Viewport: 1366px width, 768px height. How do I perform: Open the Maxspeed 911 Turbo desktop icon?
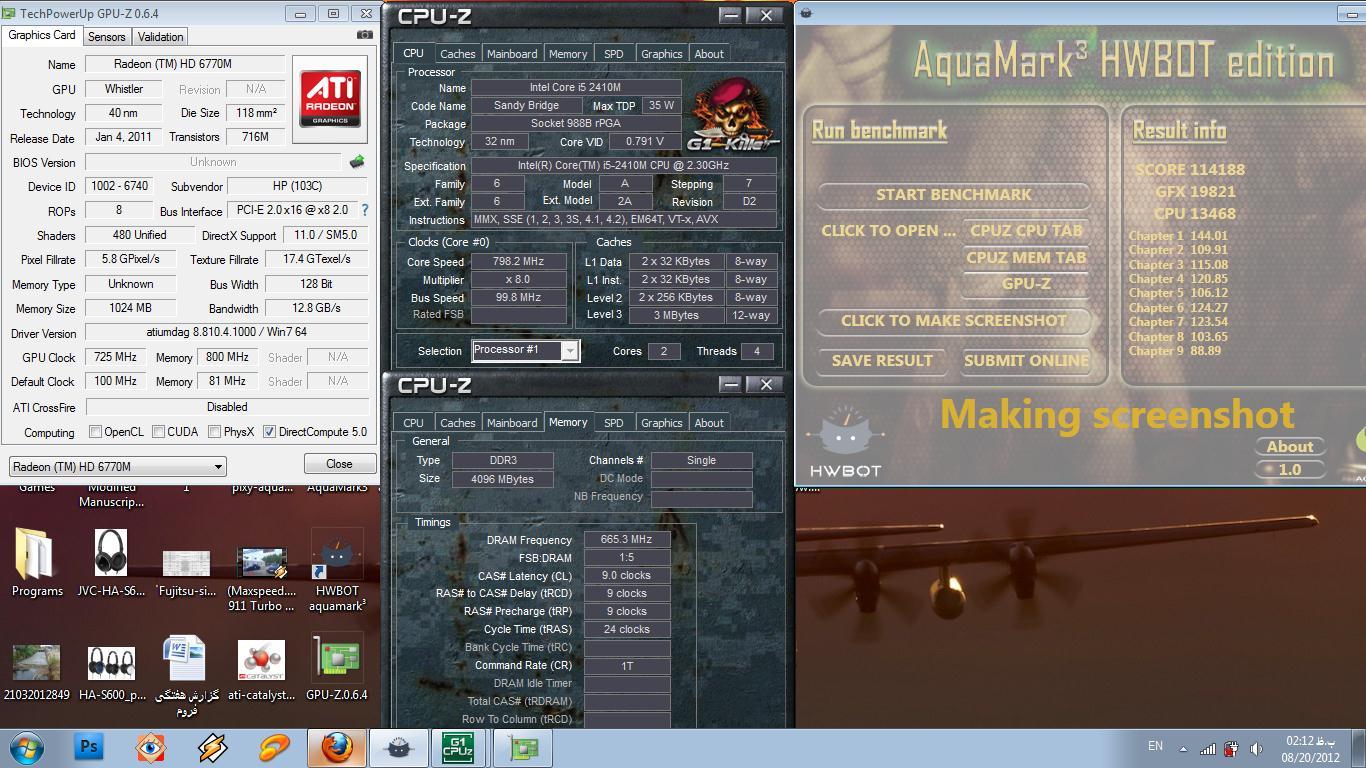[261, 577]
